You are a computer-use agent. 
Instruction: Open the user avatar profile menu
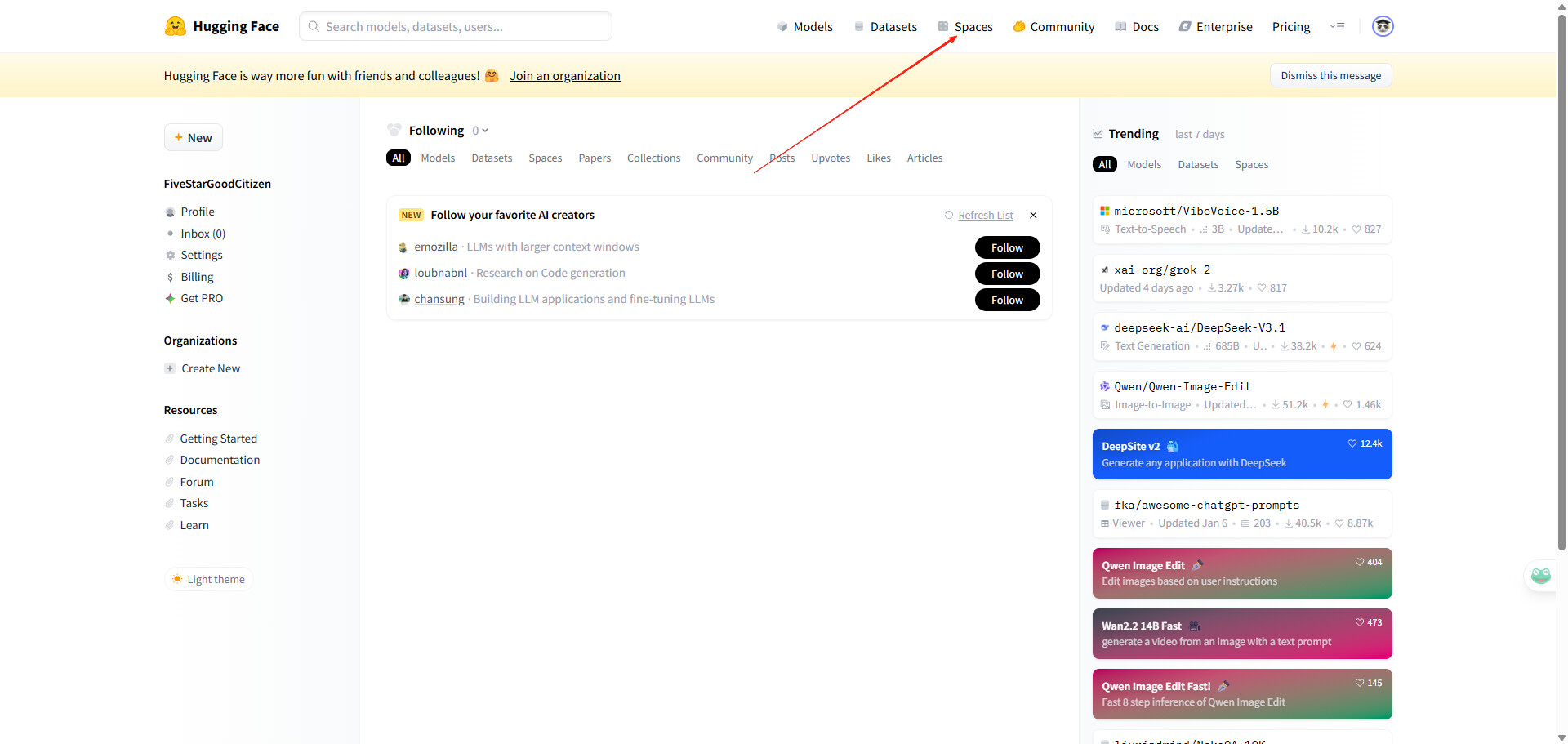pyautogui.click(x=1382, y=26)
